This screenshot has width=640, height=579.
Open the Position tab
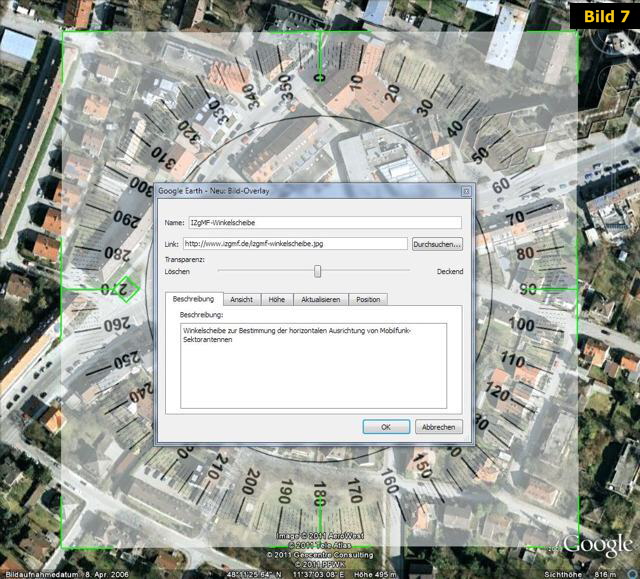pos(368,299)
